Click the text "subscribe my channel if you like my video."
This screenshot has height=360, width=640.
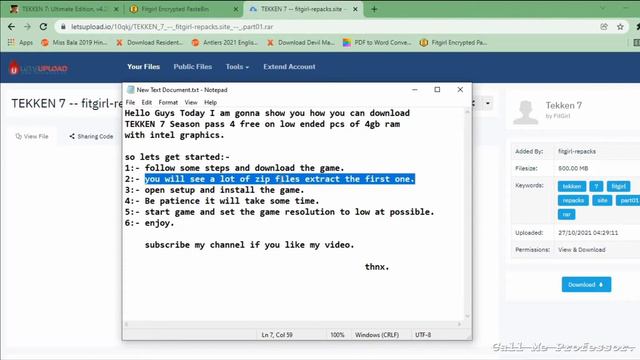tap(249, 245)
